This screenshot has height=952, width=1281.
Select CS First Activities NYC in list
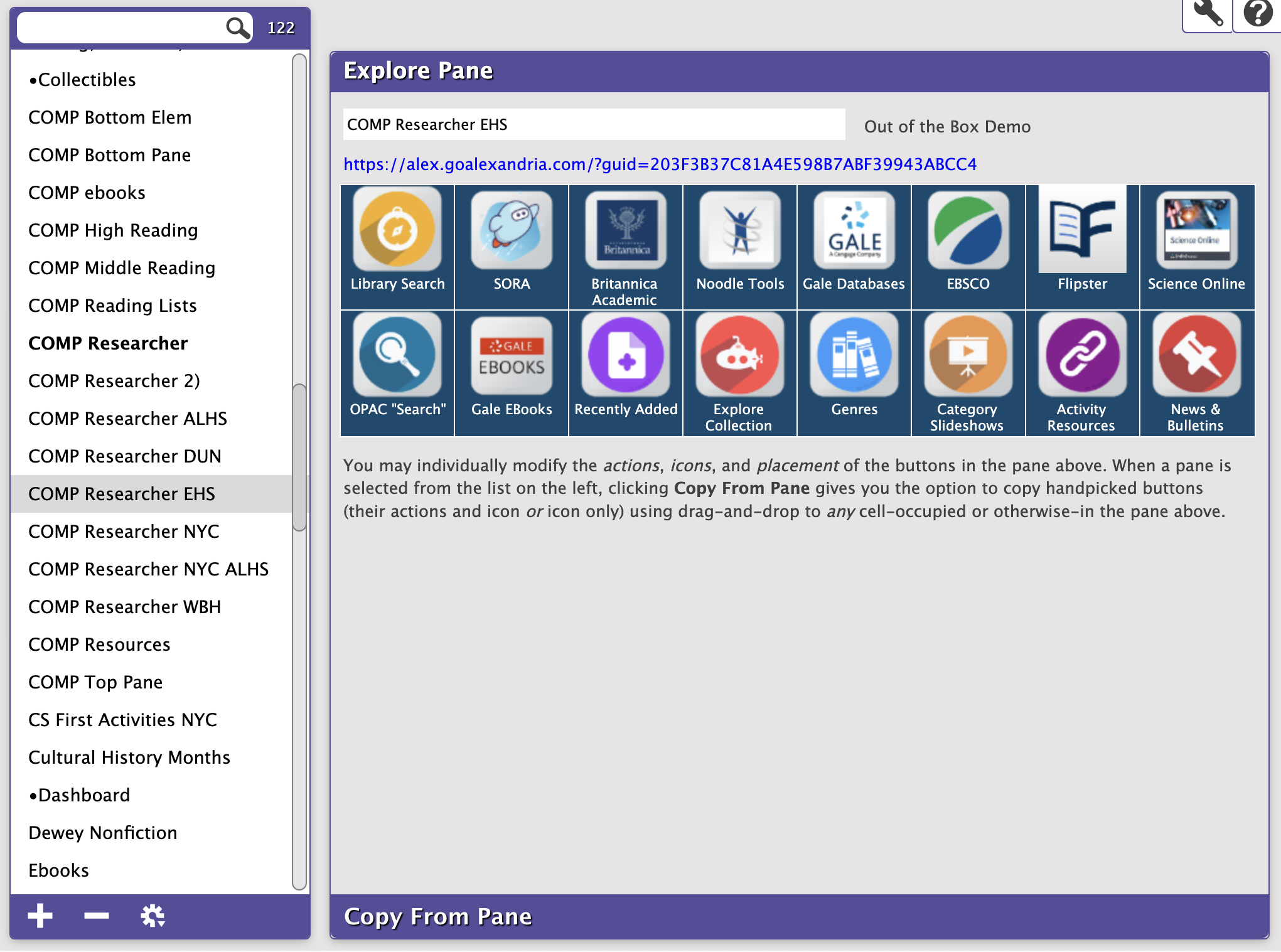click(x=151, y=720)
